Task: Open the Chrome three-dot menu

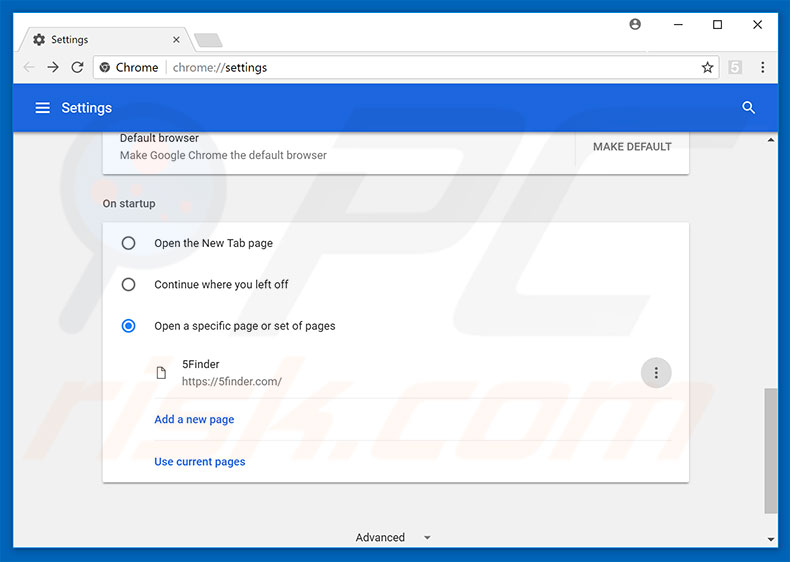Action: tap(763, 67)
